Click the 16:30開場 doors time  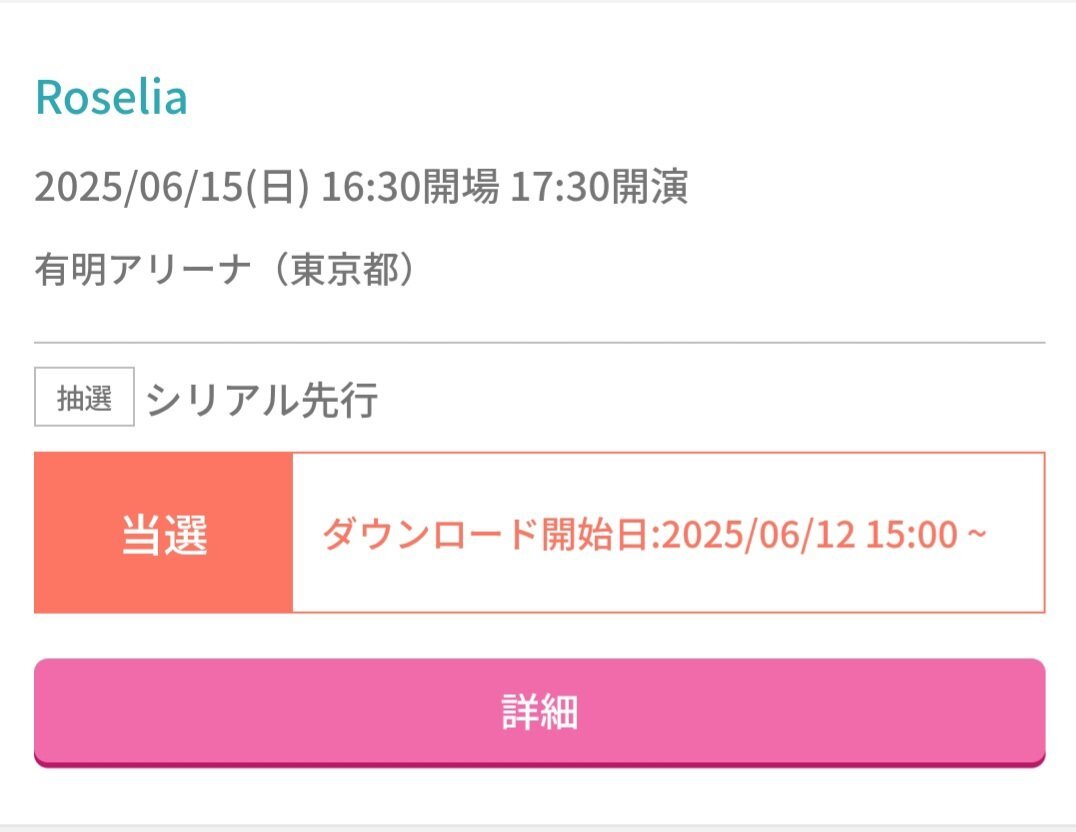[410, 186]
